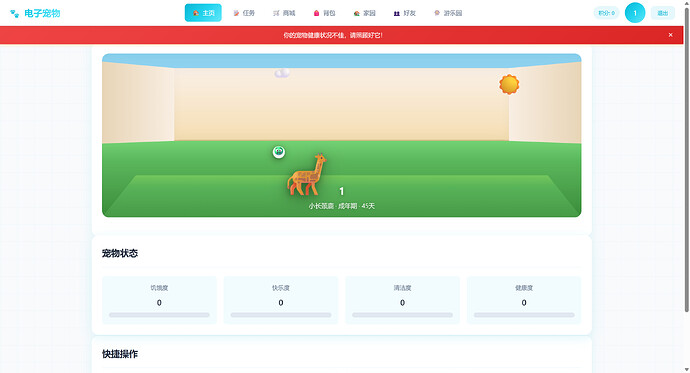This screenshot has width=690, height=373.
Task: Click the 宠物状态 section heading
Action: point(120,253)
